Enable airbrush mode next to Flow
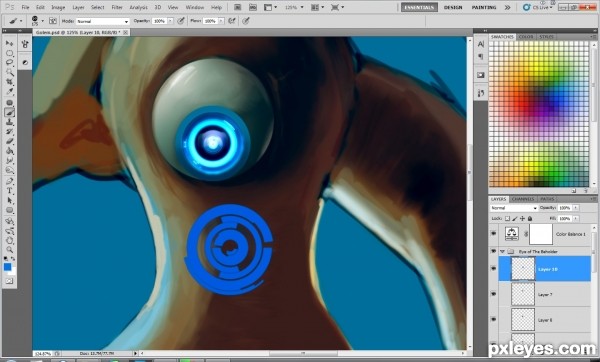Image resolution: width=600 pixels, height=362 pixels. click(232, 21)
